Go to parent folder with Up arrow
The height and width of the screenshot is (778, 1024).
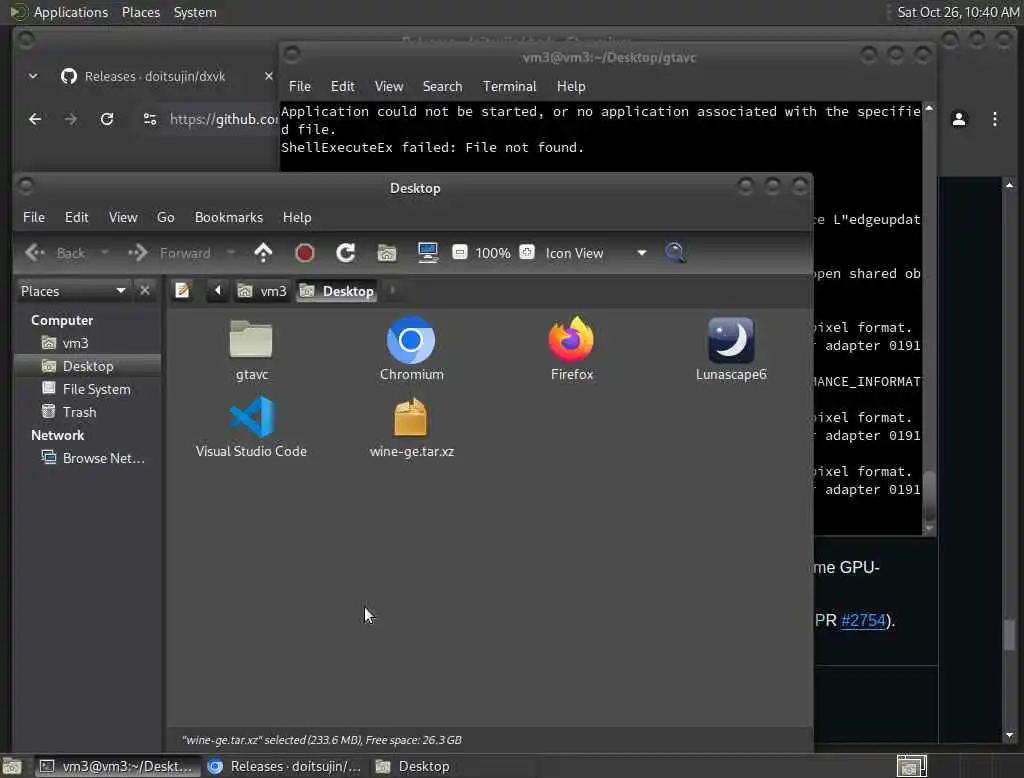[263, 253]
